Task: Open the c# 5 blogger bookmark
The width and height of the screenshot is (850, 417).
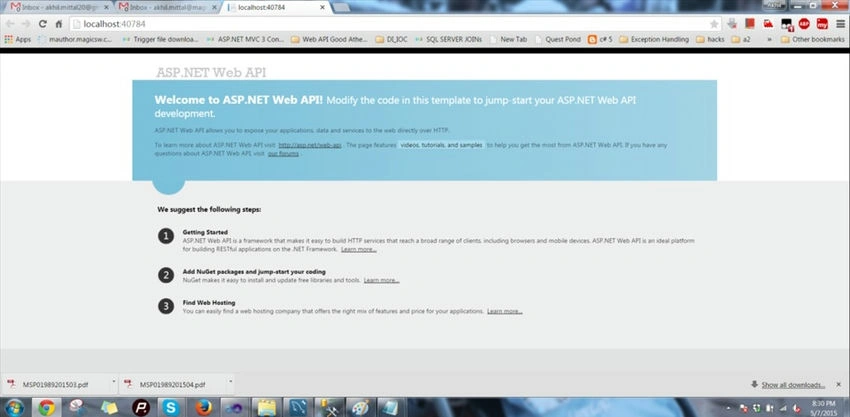Action: [600, 40]
